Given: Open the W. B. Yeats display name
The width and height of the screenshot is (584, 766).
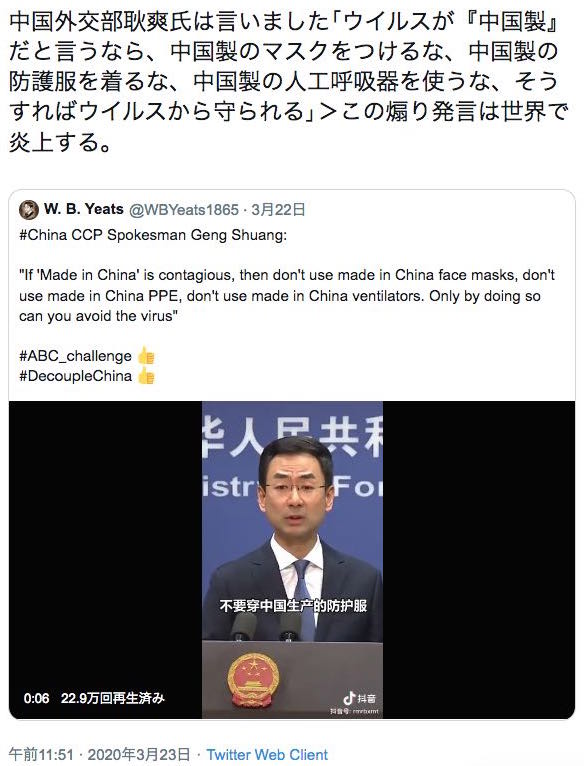Looking at the screenshot, I should click(84, 209).
